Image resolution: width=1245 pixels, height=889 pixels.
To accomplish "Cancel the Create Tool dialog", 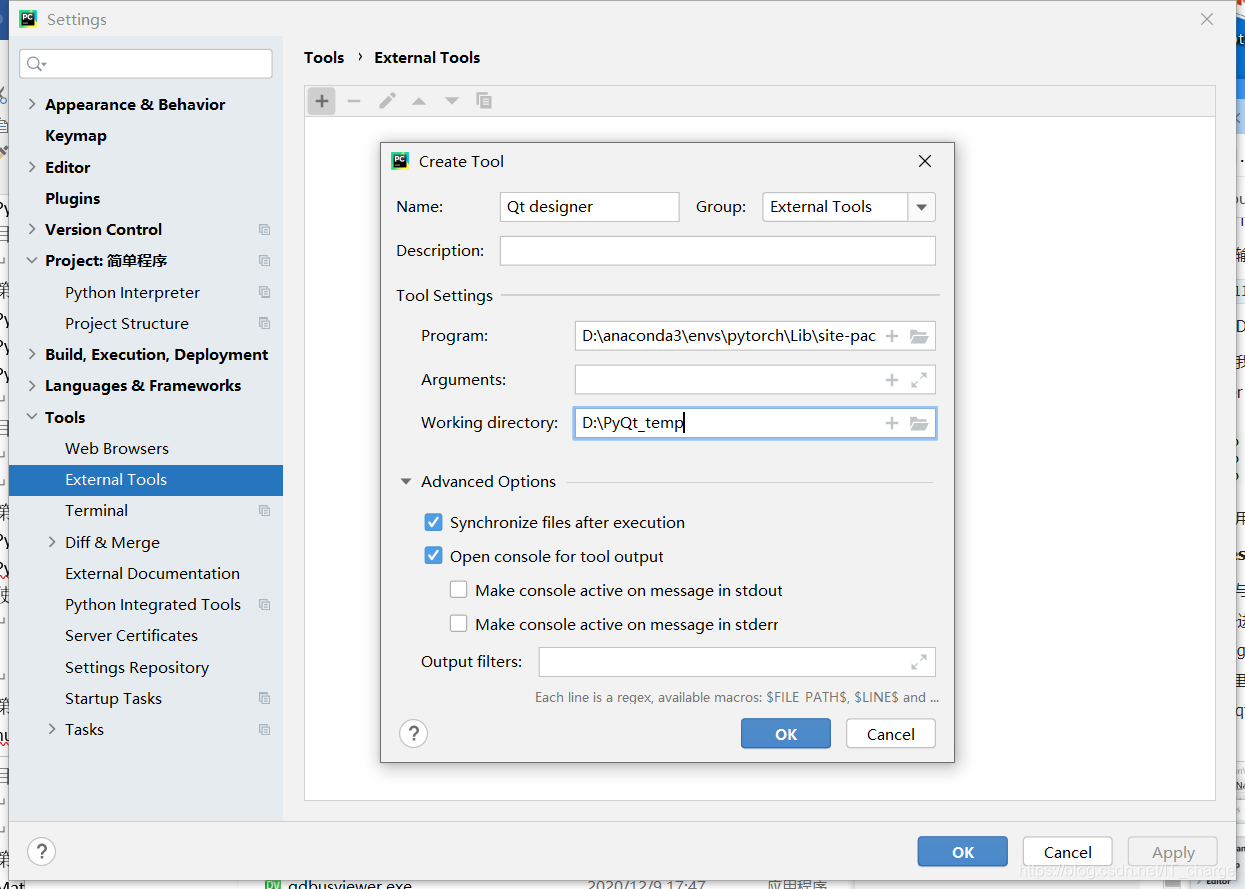I will click(890, 733).
